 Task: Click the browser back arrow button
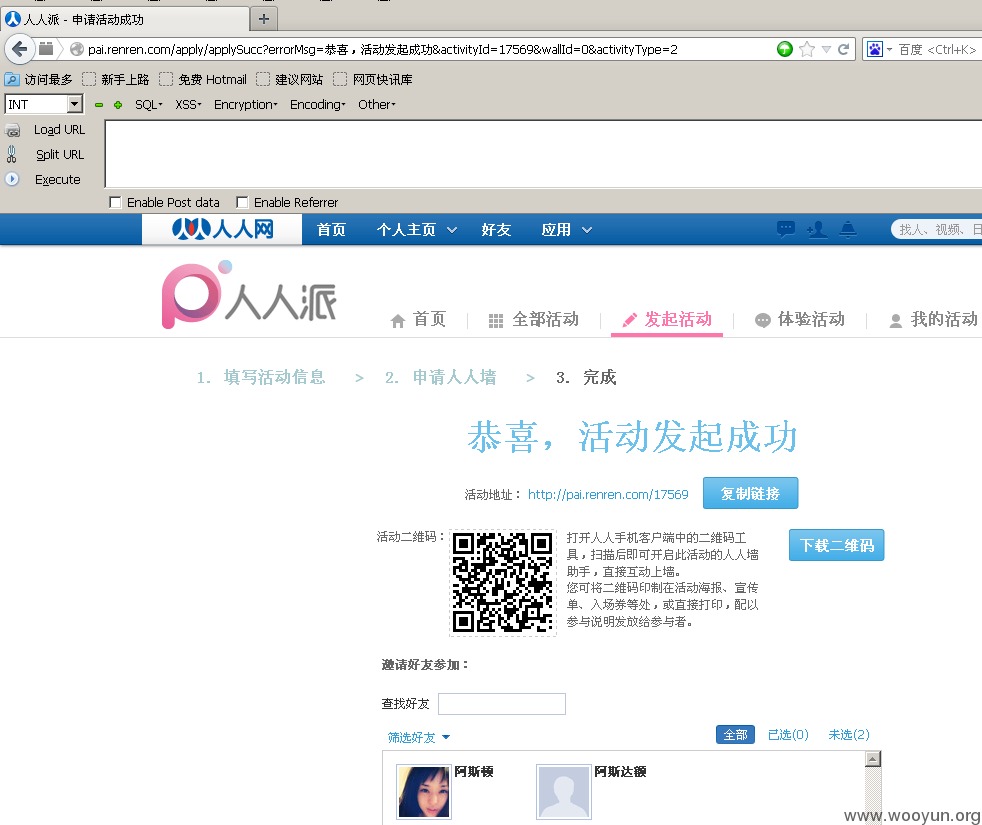tap(19, 49)
